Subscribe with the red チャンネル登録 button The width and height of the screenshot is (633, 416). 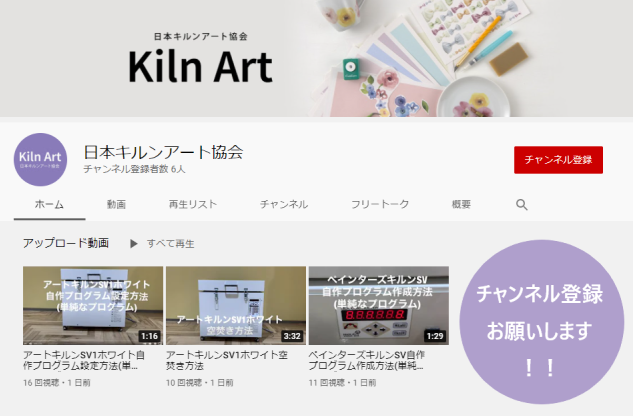[x=558, y=160]
